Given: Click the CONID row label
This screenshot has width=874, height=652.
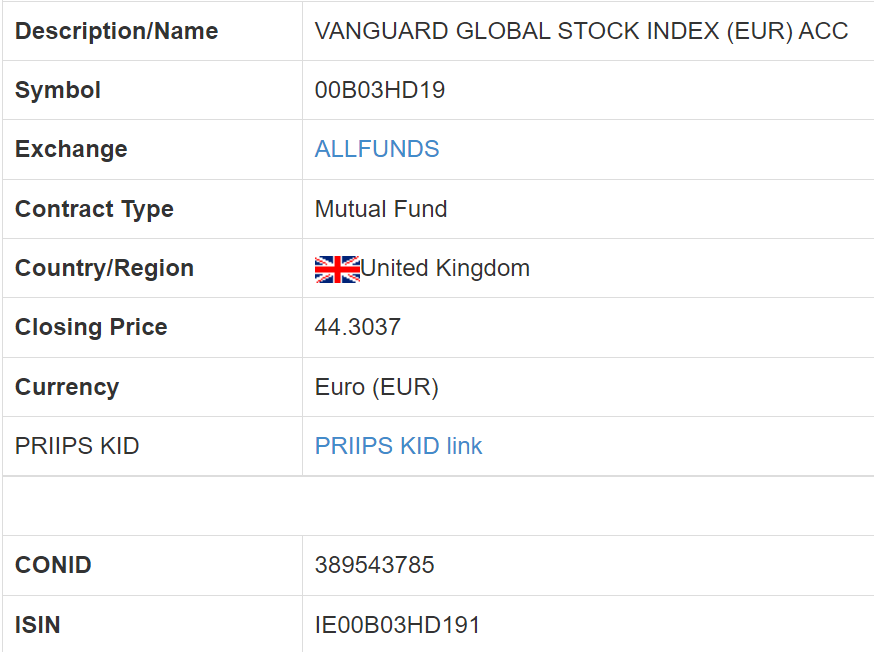Looking at the screenshot, I should [53, 565].
